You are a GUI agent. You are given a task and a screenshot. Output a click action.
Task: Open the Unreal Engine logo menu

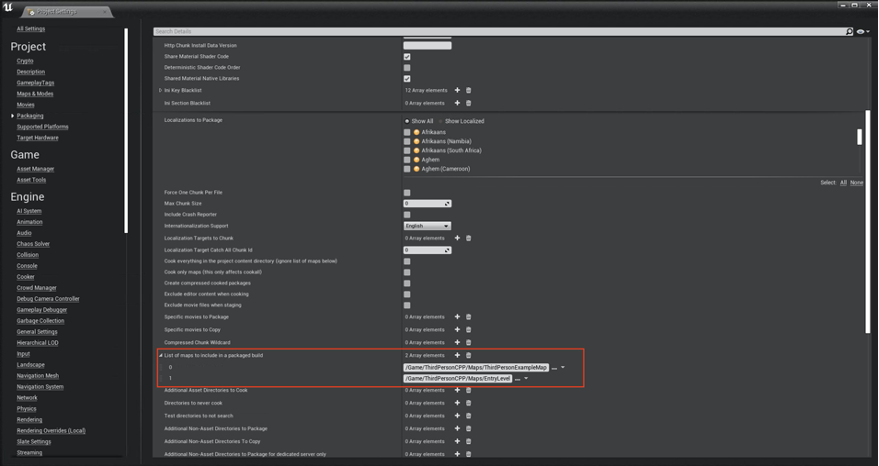coord(8,7)
